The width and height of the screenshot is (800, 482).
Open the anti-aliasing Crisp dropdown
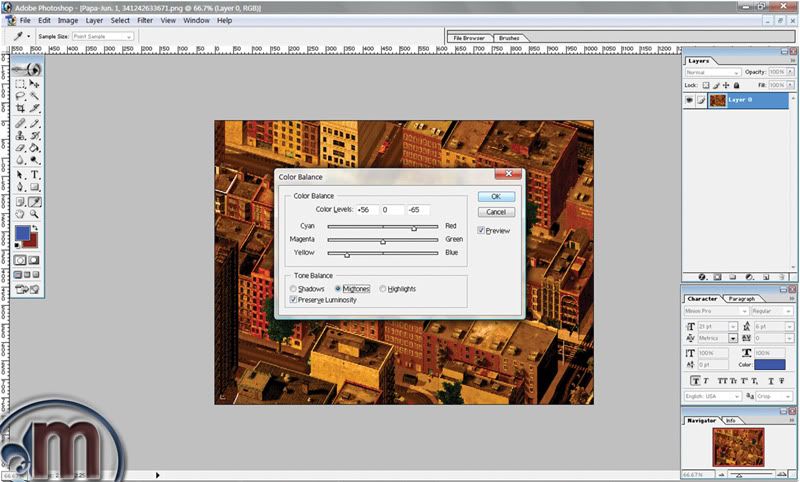tap(774, 396)
